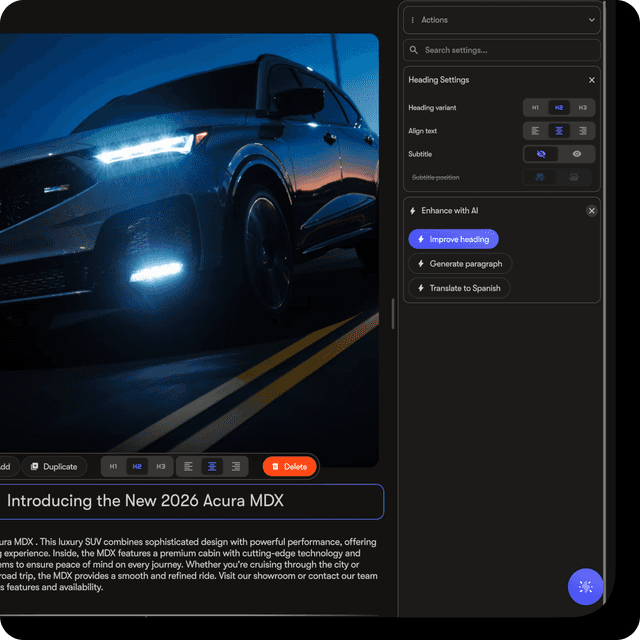Click Duplicate in the block toolbar
640x640 pixels.
pos(54,467)
